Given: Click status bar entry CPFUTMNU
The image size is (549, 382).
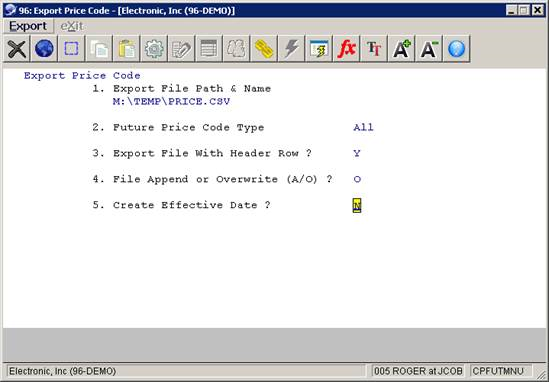Looking at the screenshot, I should pyautogui.click(x=498, y=371).
